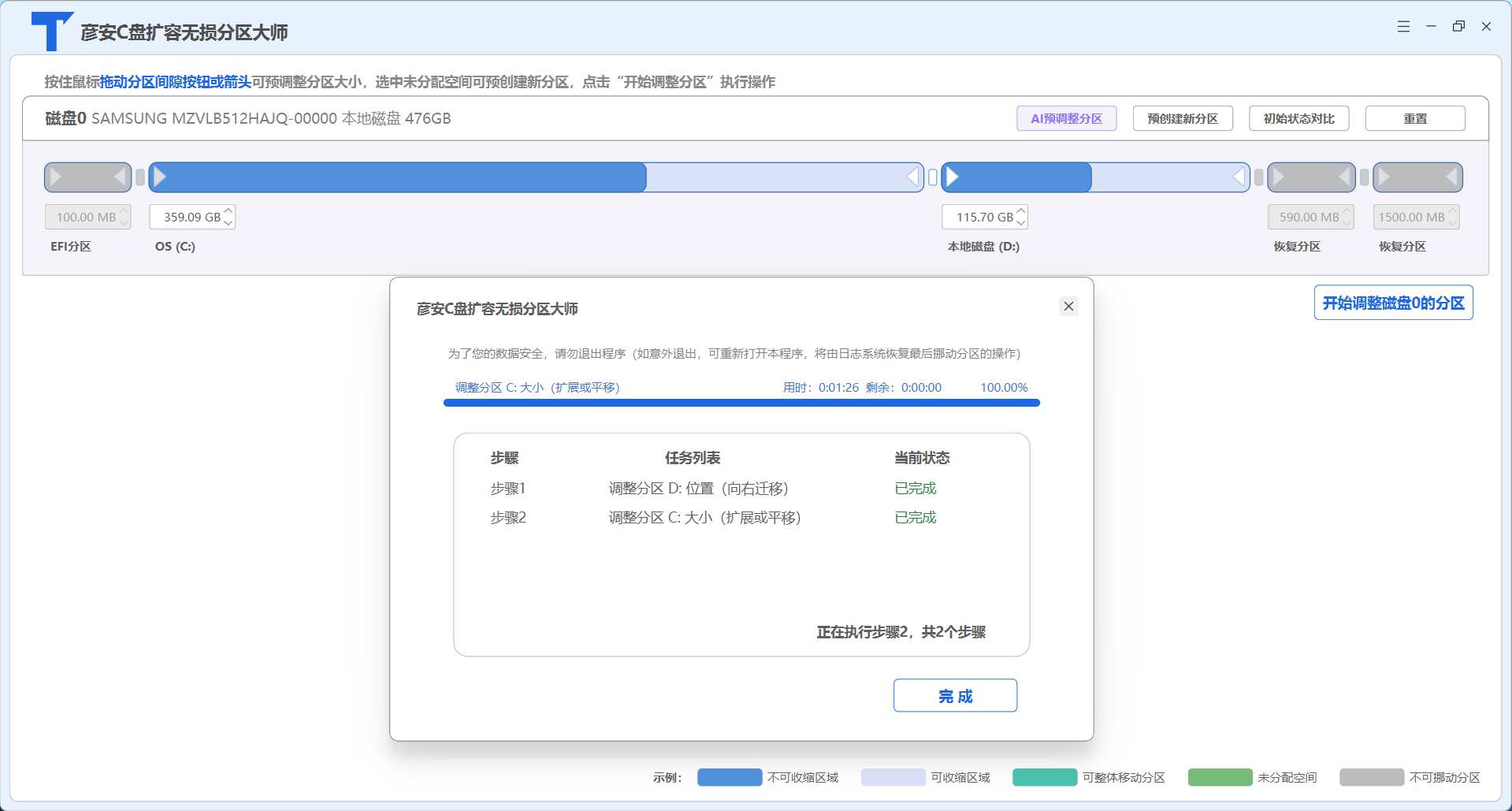Click the right arrow handle of the D: partition
Screen dimensions: 1512x811
click(x=1239, y=177)
